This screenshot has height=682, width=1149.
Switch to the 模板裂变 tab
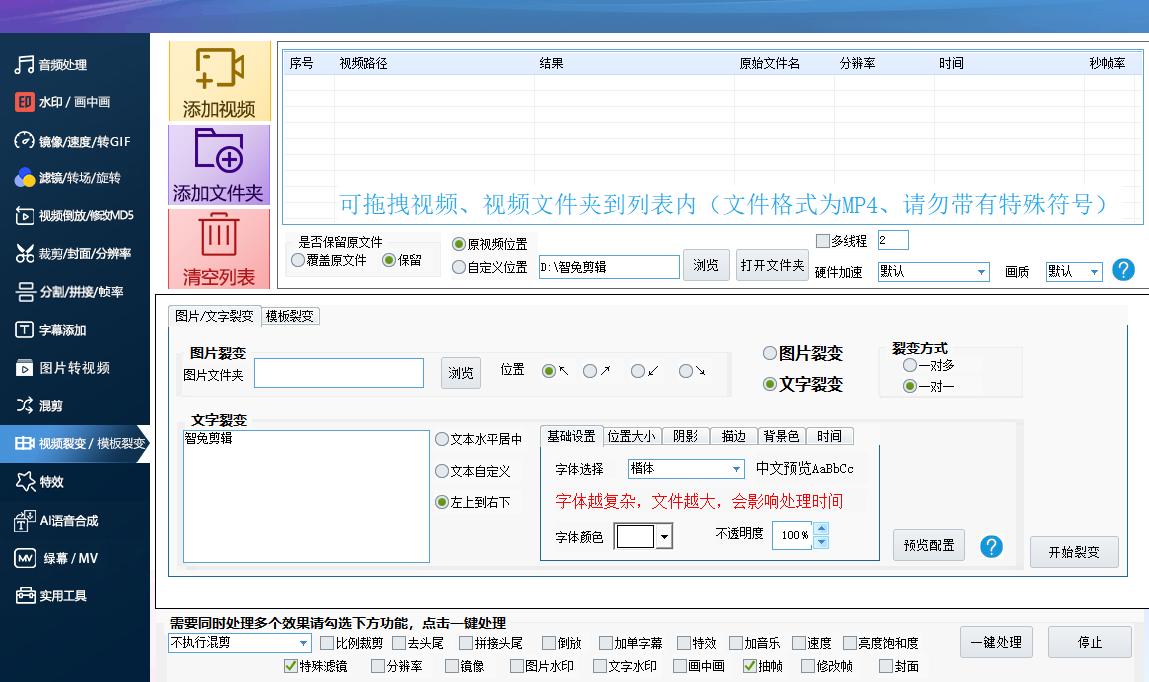(289, 316)
